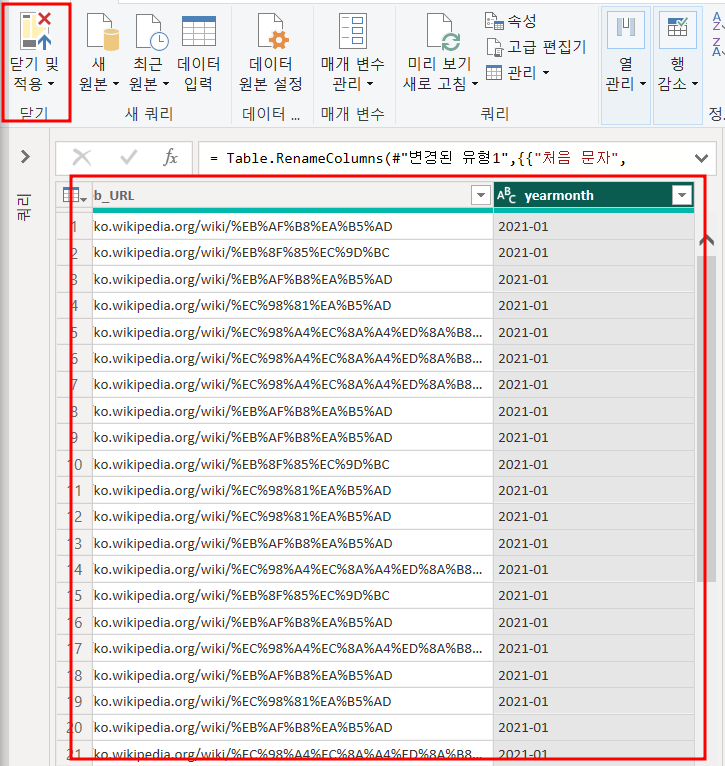Click the 행 감소 (Reduce Rows) icon

coord(678,28)
